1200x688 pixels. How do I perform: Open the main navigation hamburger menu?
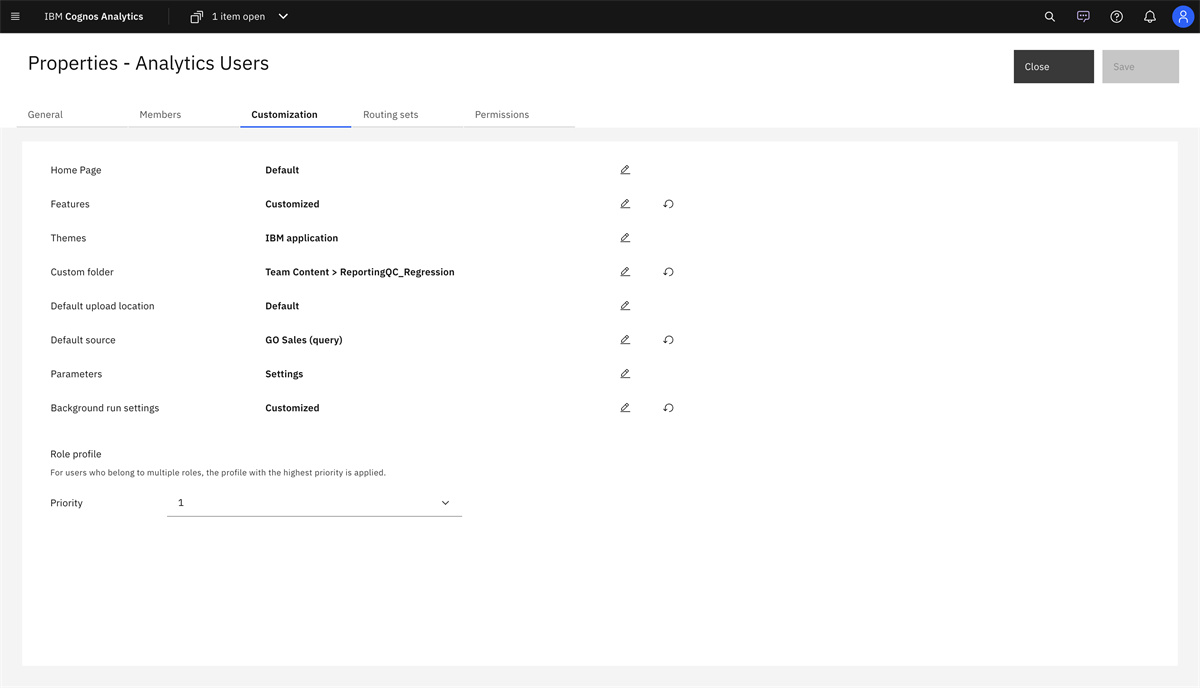click(x=15, y=16)
